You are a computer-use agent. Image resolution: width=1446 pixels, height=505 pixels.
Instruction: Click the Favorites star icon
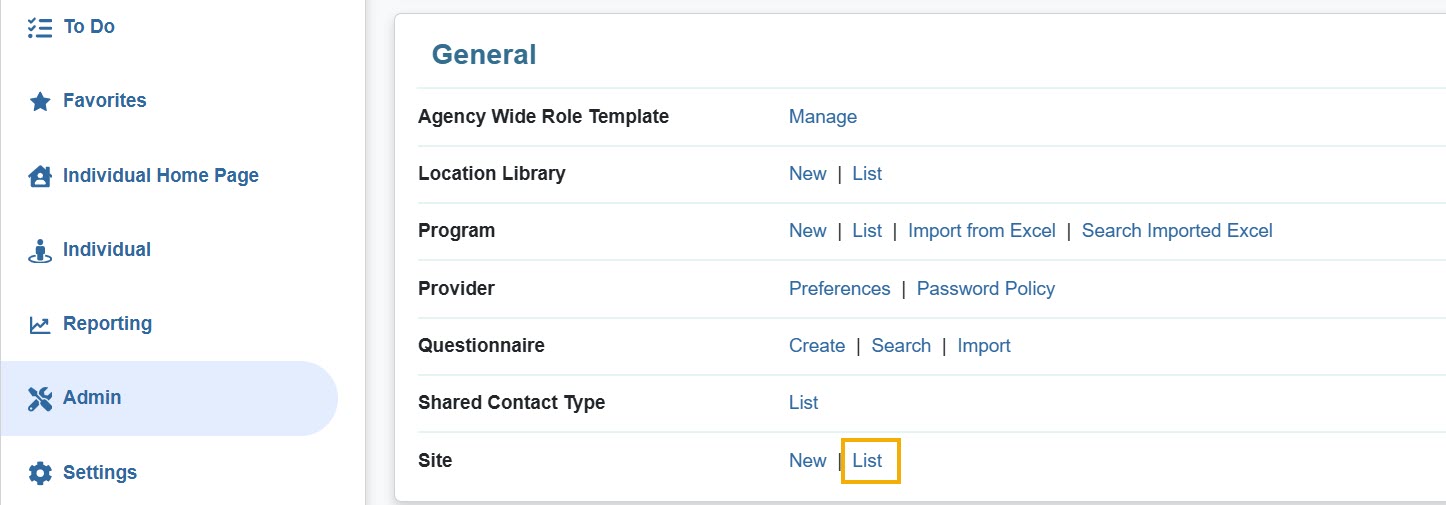pyautogui.click(x=40, y=101)
